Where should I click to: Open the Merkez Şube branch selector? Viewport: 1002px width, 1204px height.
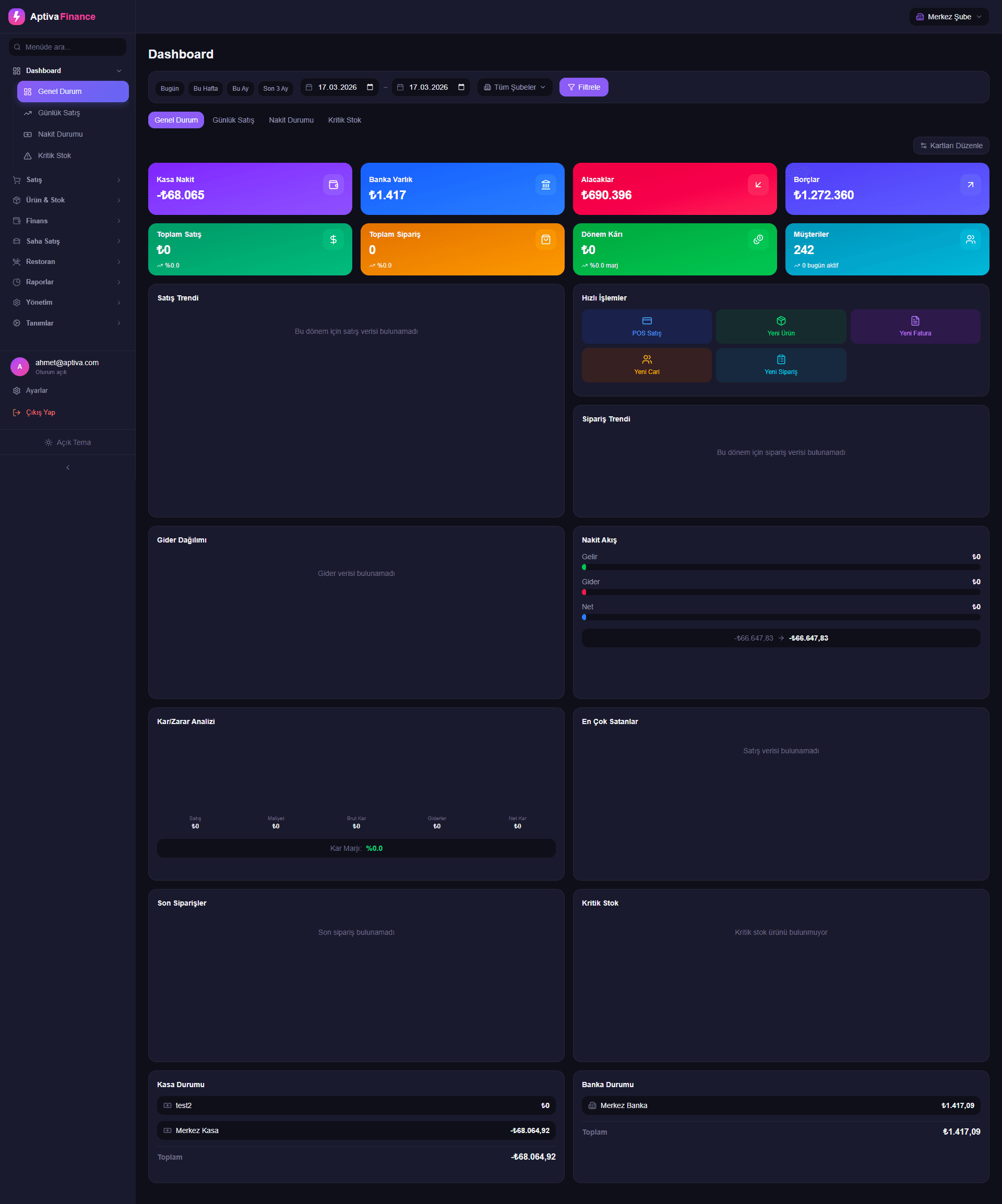click(x=949, y=16)
